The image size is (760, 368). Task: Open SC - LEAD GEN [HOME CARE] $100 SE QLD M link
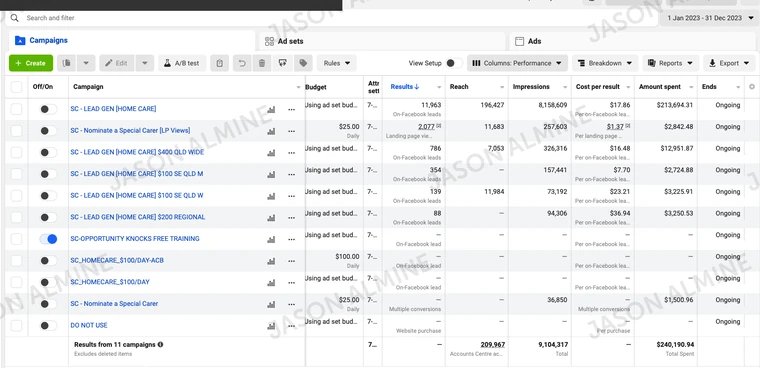coord(137,174)
